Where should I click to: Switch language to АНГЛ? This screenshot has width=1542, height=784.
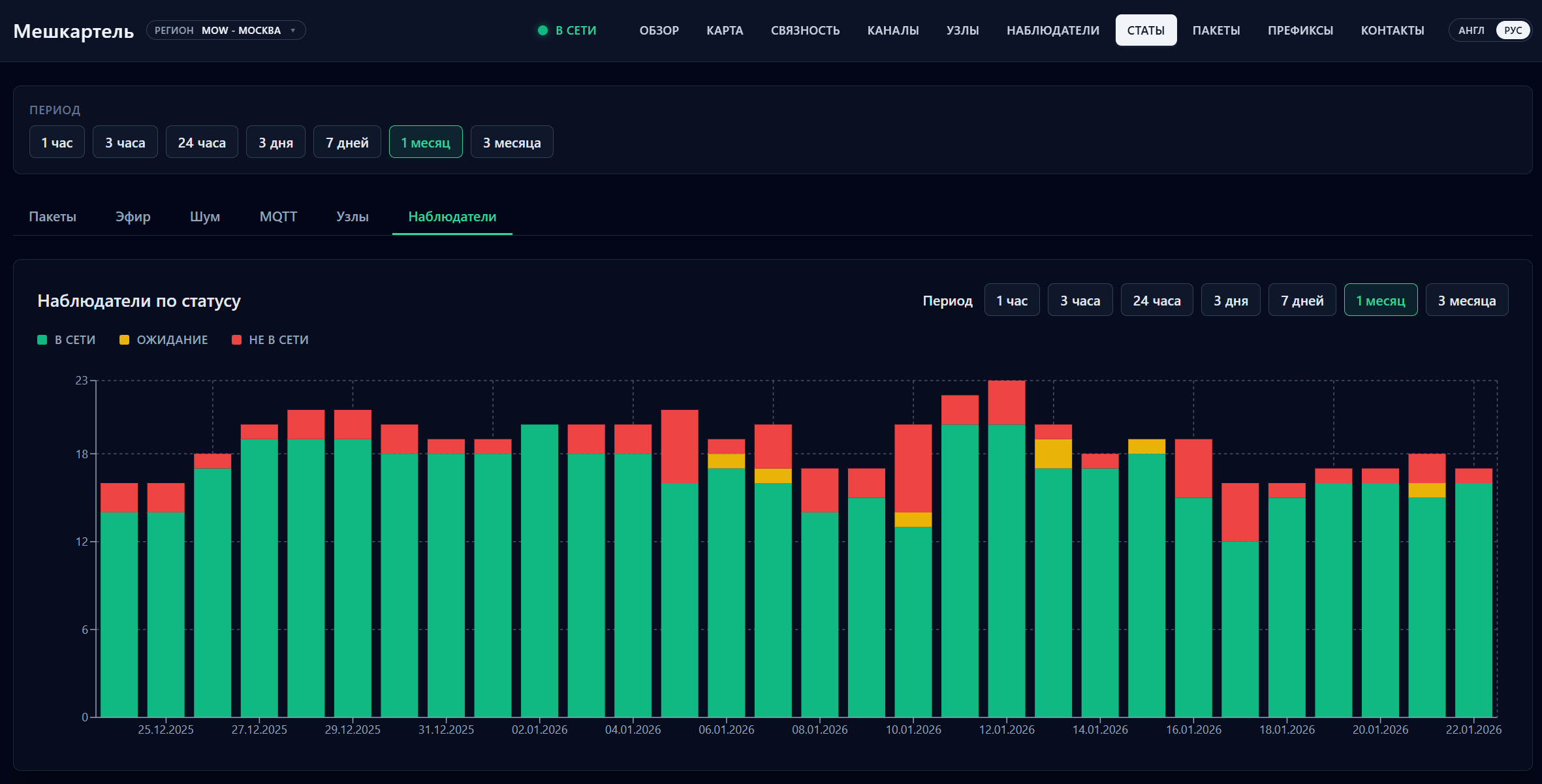click(1471, 31)
